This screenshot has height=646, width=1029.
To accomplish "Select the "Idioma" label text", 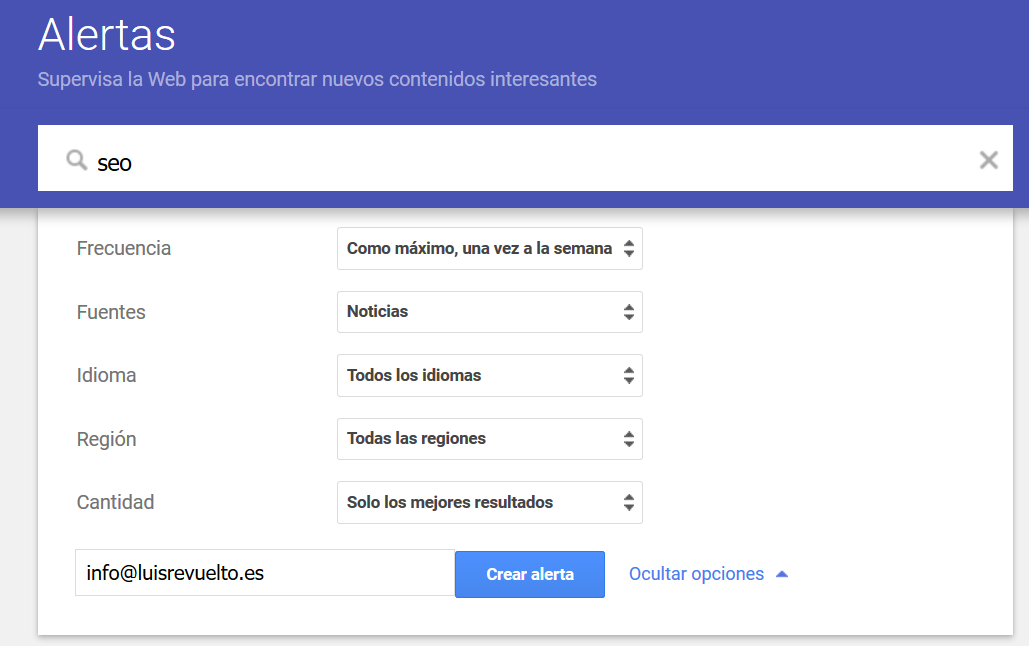I will [x=106, y=376].
